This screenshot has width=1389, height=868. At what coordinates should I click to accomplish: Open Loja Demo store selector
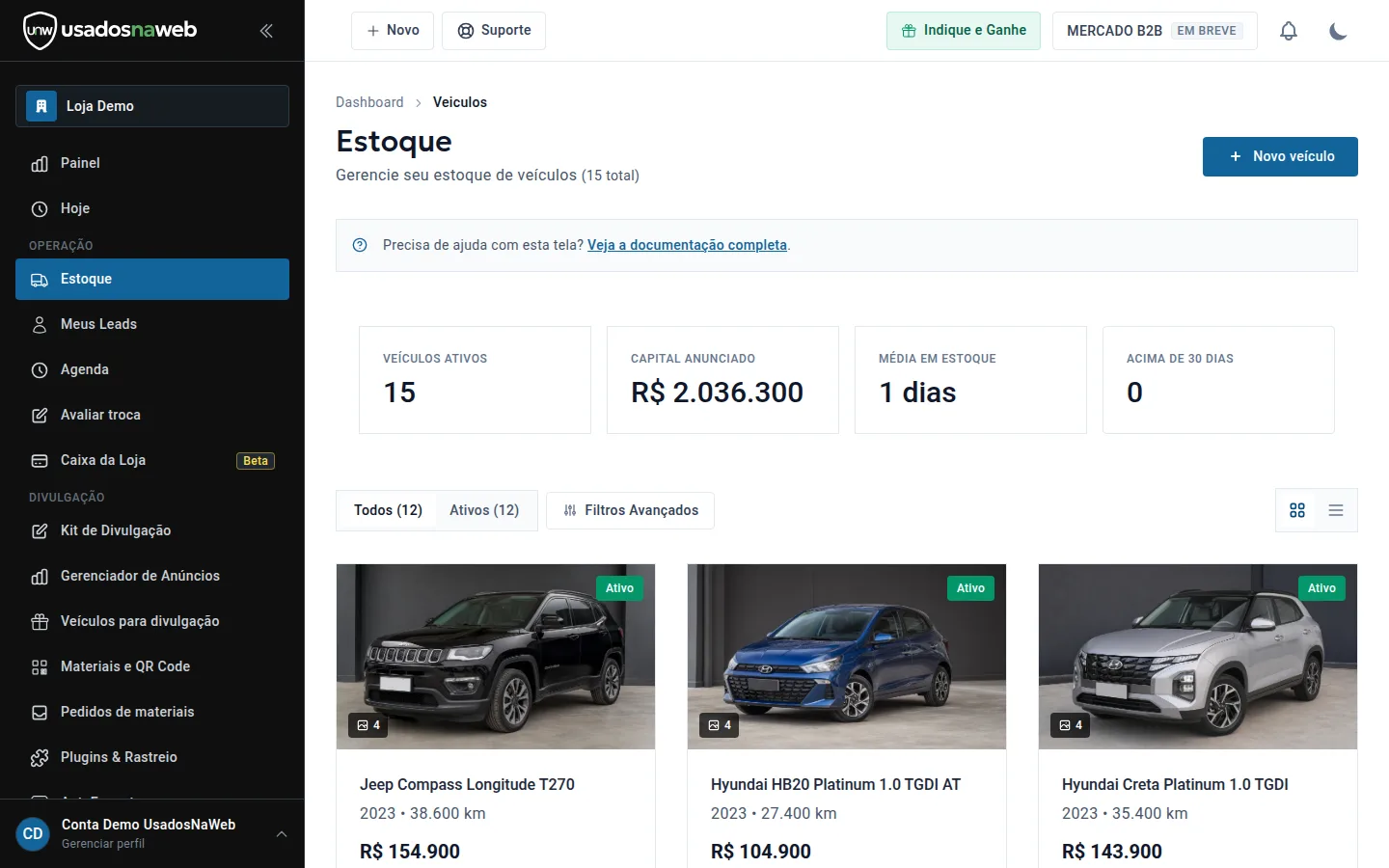tap(152, 106)
